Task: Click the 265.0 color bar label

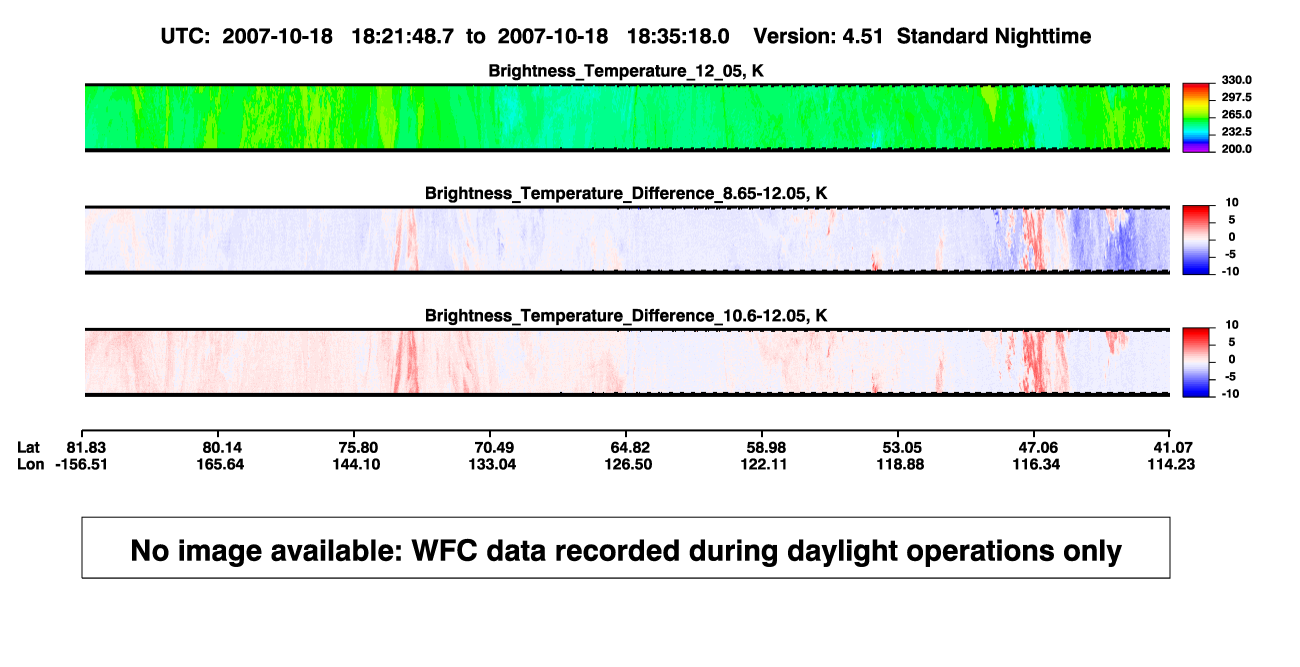Action: click(1235, 115)
